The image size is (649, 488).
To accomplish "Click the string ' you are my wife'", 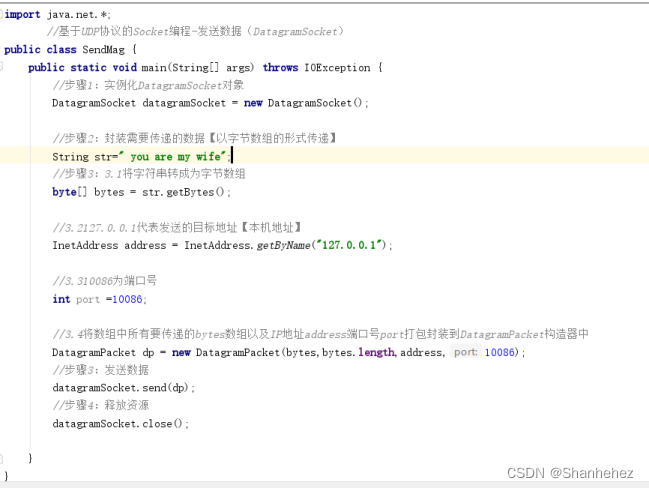I will click(x=172, y=156).
